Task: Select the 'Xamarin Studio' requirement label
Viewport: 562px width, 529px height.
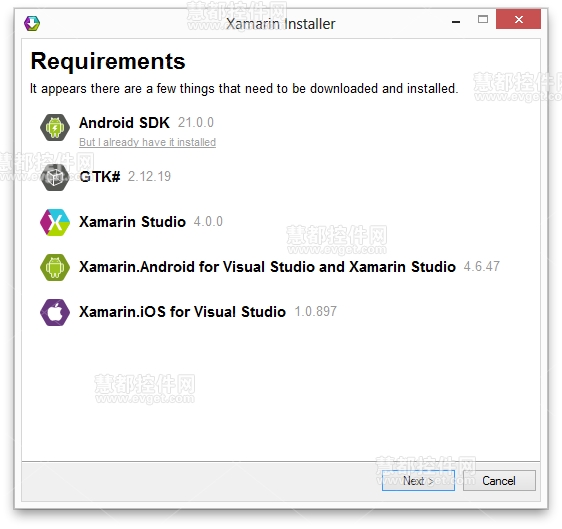Action: pos(132,222)
